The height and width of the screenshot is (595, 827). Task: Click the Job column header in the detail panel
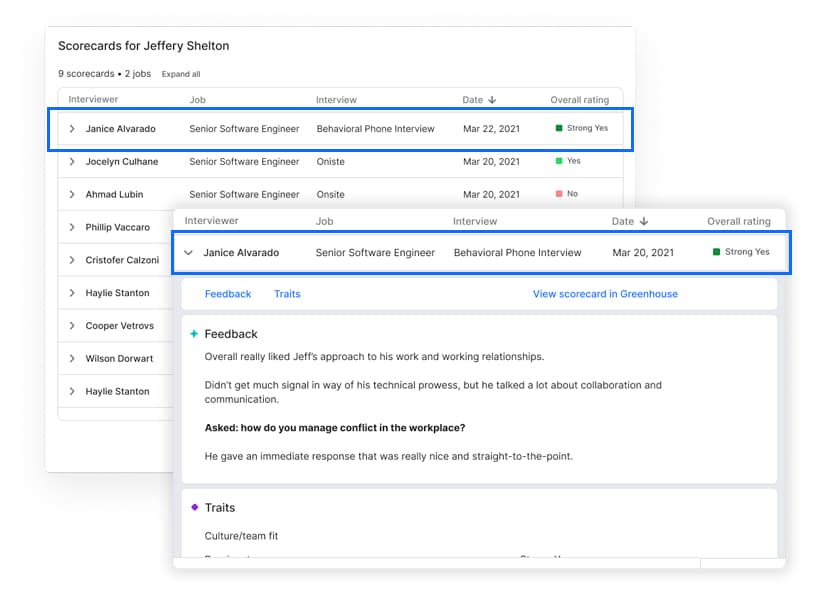(x=325, y=221)
